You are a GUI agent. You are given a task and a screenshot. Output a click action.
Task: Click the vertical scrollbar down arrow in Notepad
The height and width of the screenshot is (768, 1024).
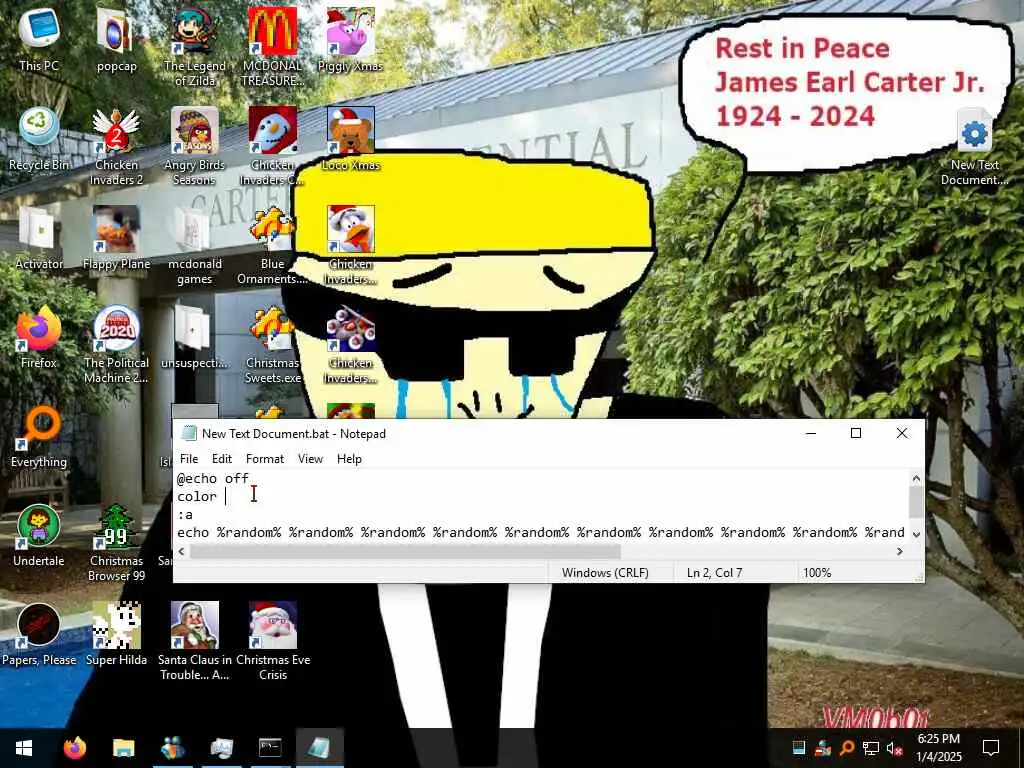tap(916, 534)
